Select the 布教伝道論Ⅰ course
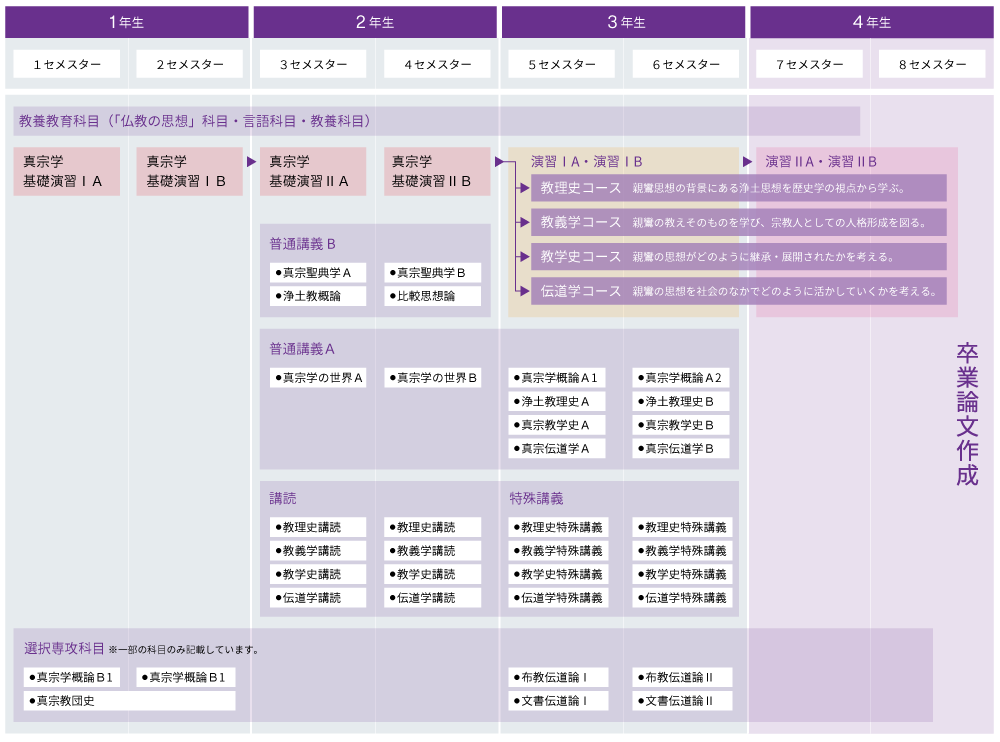The width and height of the screenshot is (1000, 742). [x=558, y=677]
